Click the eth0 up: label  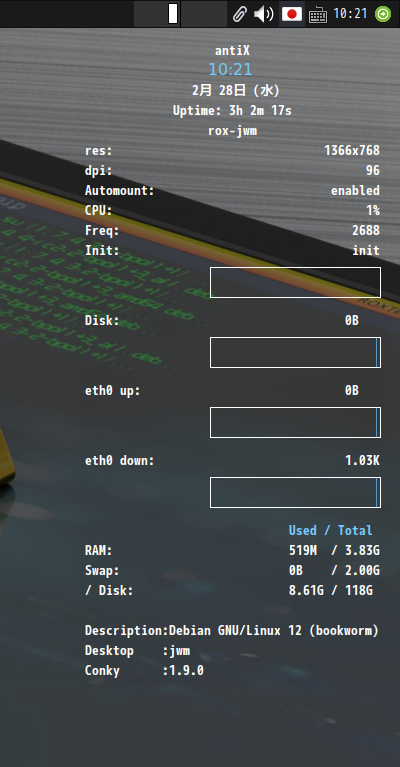click(112, 391)
